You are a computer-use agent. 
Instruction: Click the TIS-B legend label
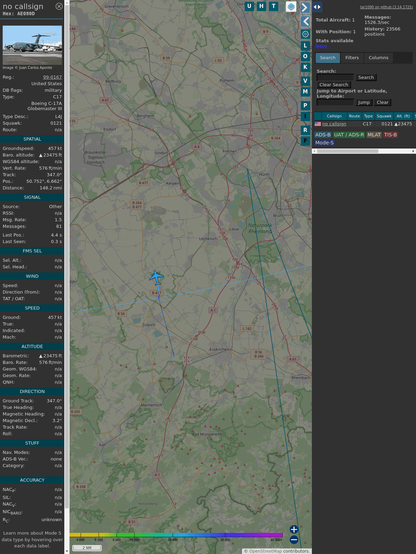tap(390, 135)
